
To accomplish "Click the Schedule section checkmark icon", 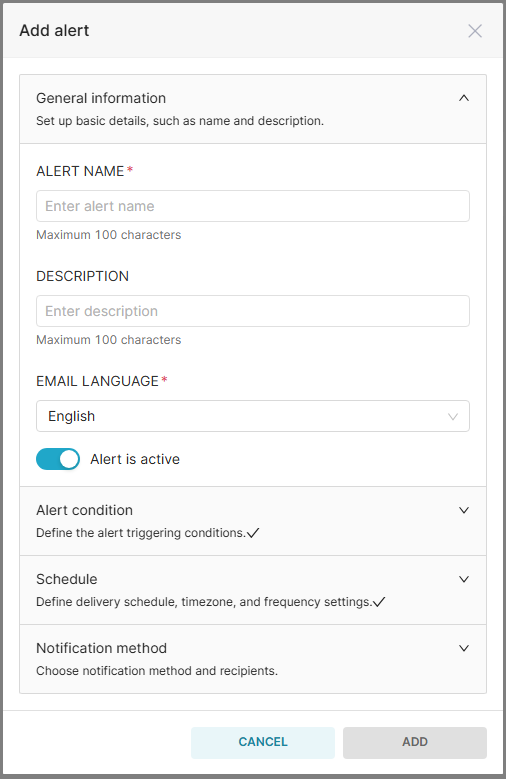I will click(x=379, y=602).
